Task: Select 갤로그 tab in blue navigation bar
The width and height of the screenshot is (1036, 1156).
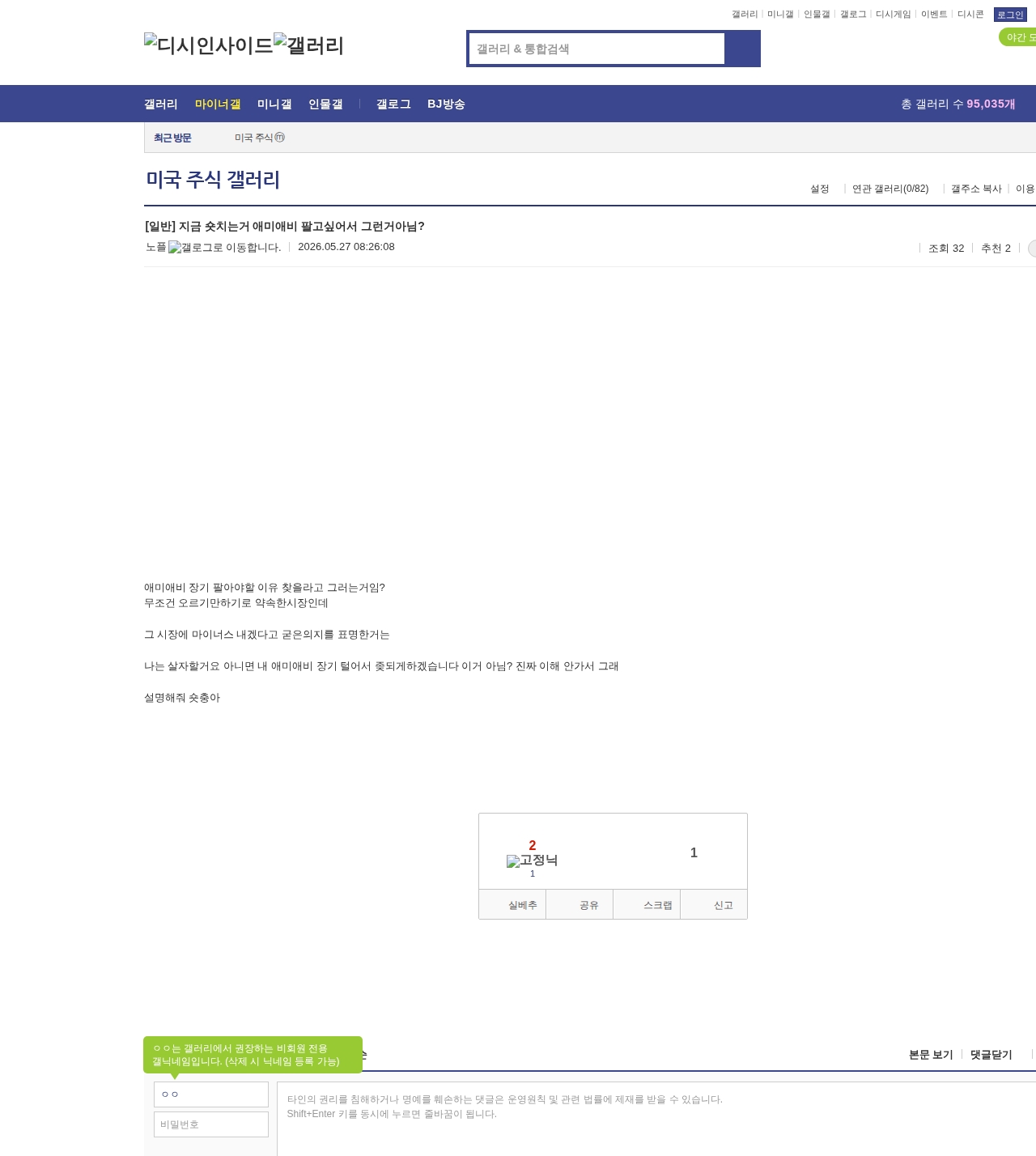Action: pyautogui.click(x=393, y=104)
